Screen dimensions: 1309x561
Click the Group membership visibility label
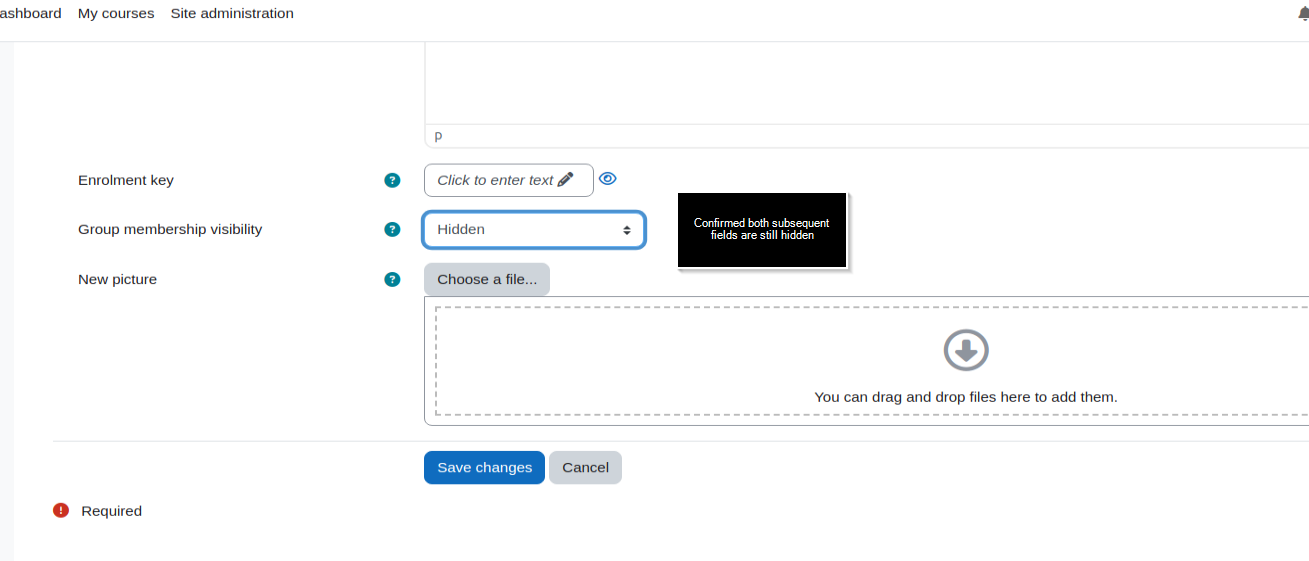point(170,229)
